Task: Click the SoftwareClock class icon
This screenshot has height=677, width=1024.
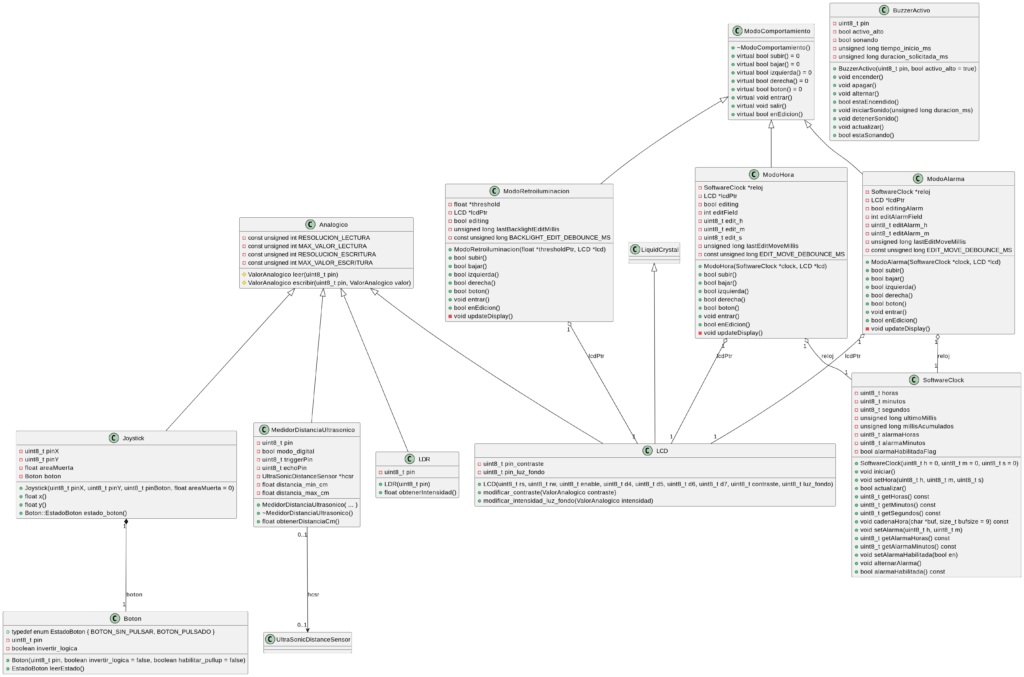Action: (x=901, y=380)
